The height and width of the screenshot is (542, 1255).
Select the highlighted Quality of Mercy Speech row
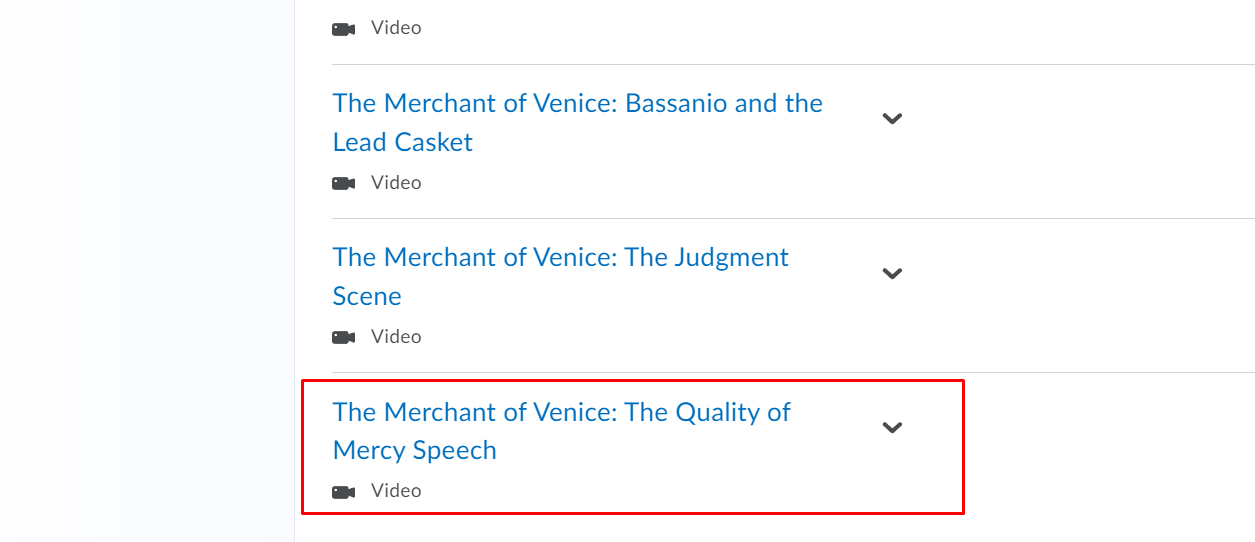tap(633, 447)
